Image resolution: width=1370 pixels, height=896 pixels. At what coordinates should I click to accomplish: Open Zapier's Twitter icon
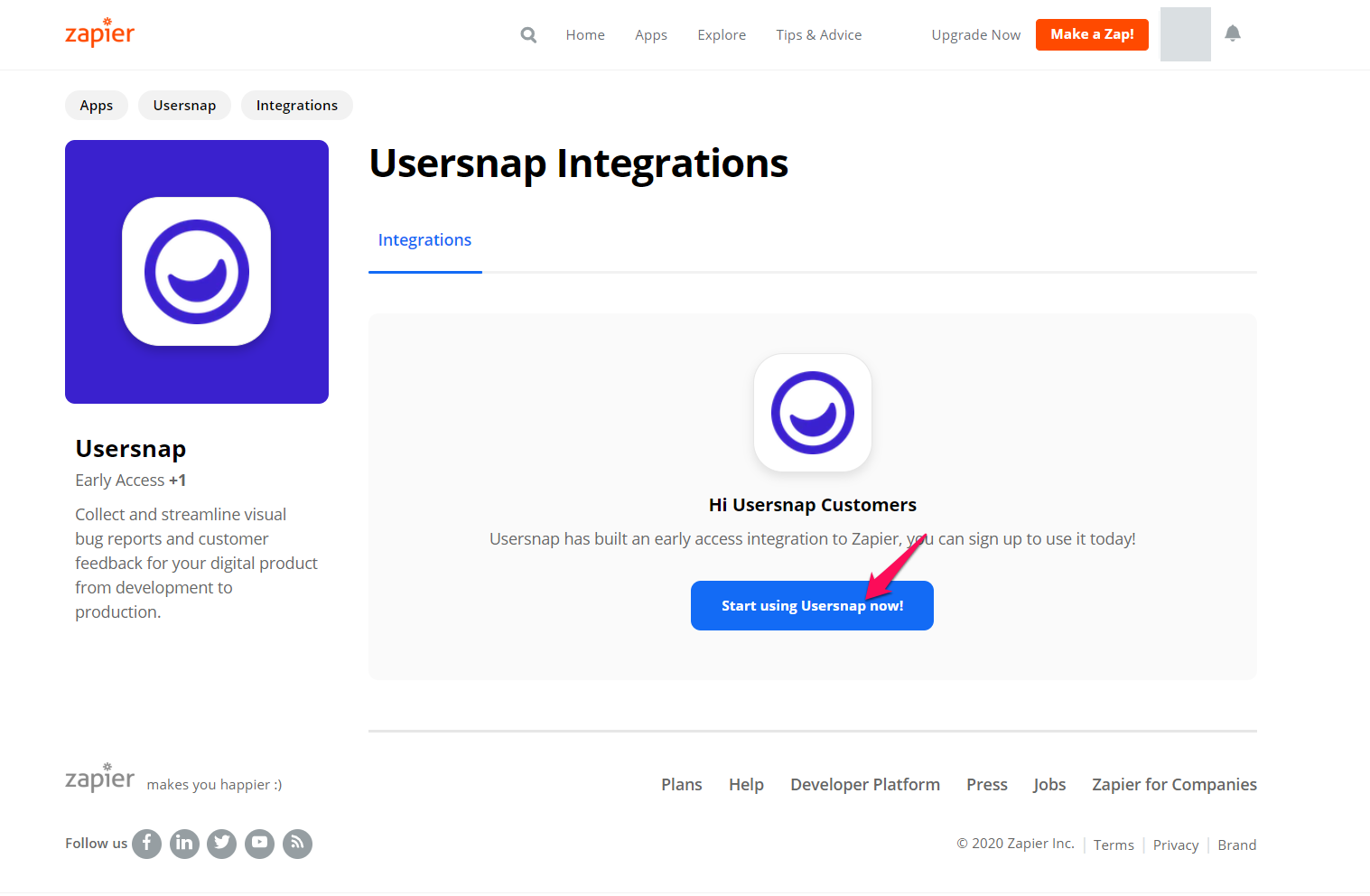pos(221,844)
